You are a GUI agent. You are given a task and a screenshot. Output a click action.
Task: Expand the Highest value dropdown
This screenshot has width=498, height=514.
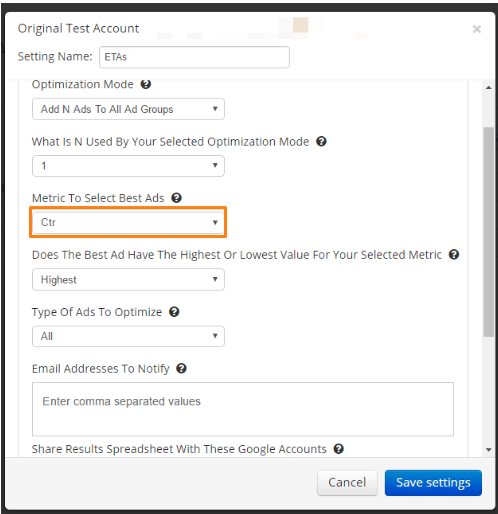128,279
